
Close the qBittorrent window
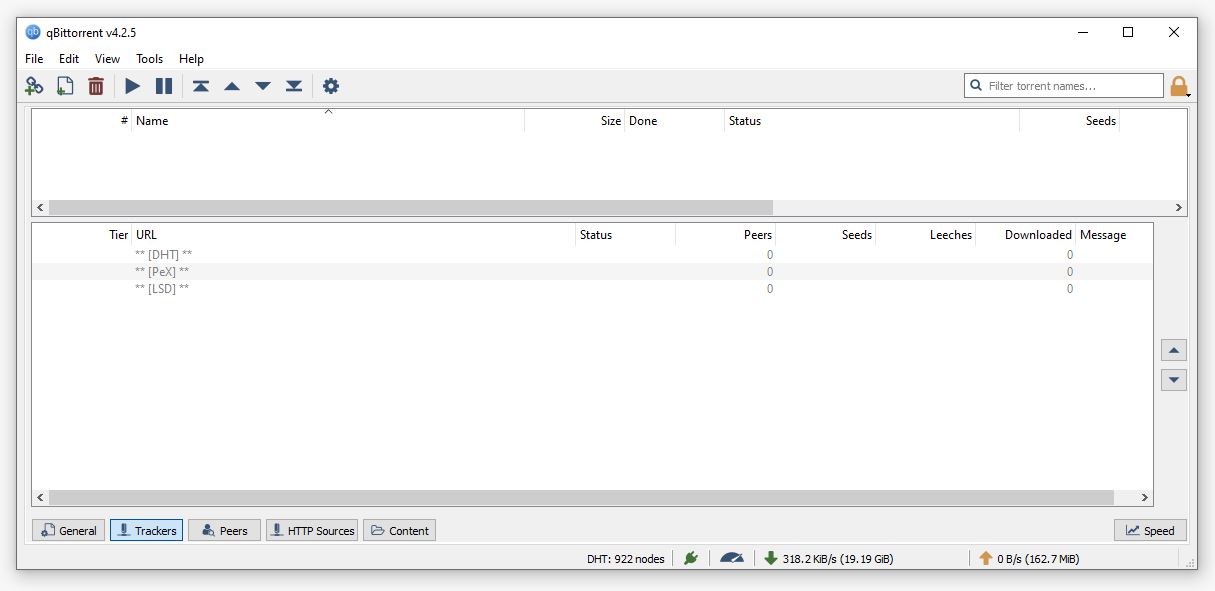[x=1174, y=32]
